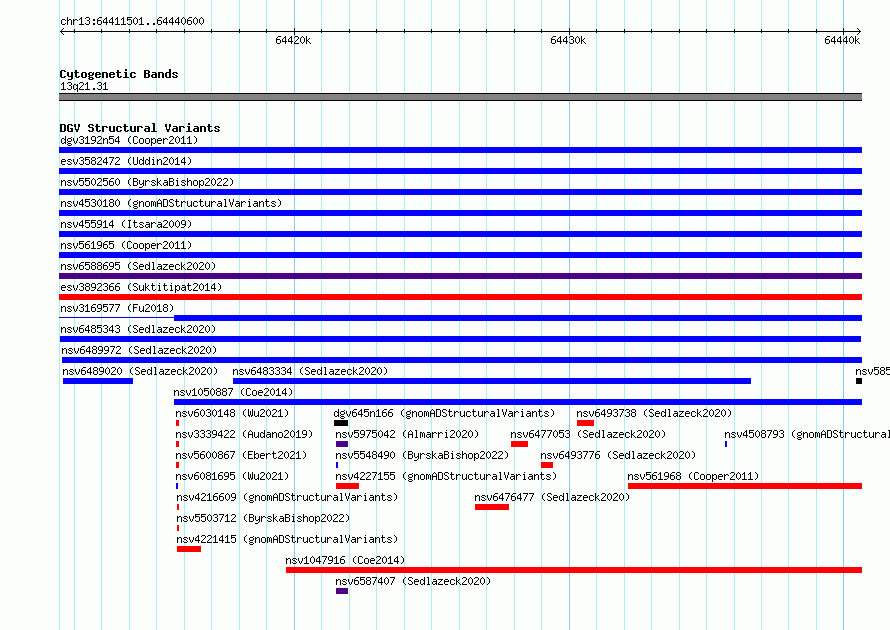Click the esv3892366 (Suktitipat2014) label

141,287
